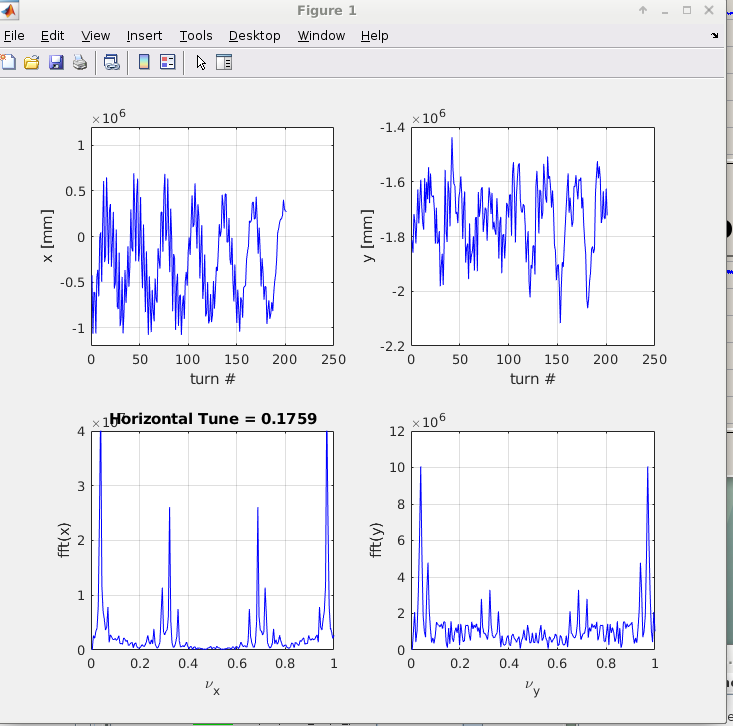The width and height of the screenshot is (733, 726).
Task: Click the New Figure toolbar icon
Action: click(x=8, y=62)
